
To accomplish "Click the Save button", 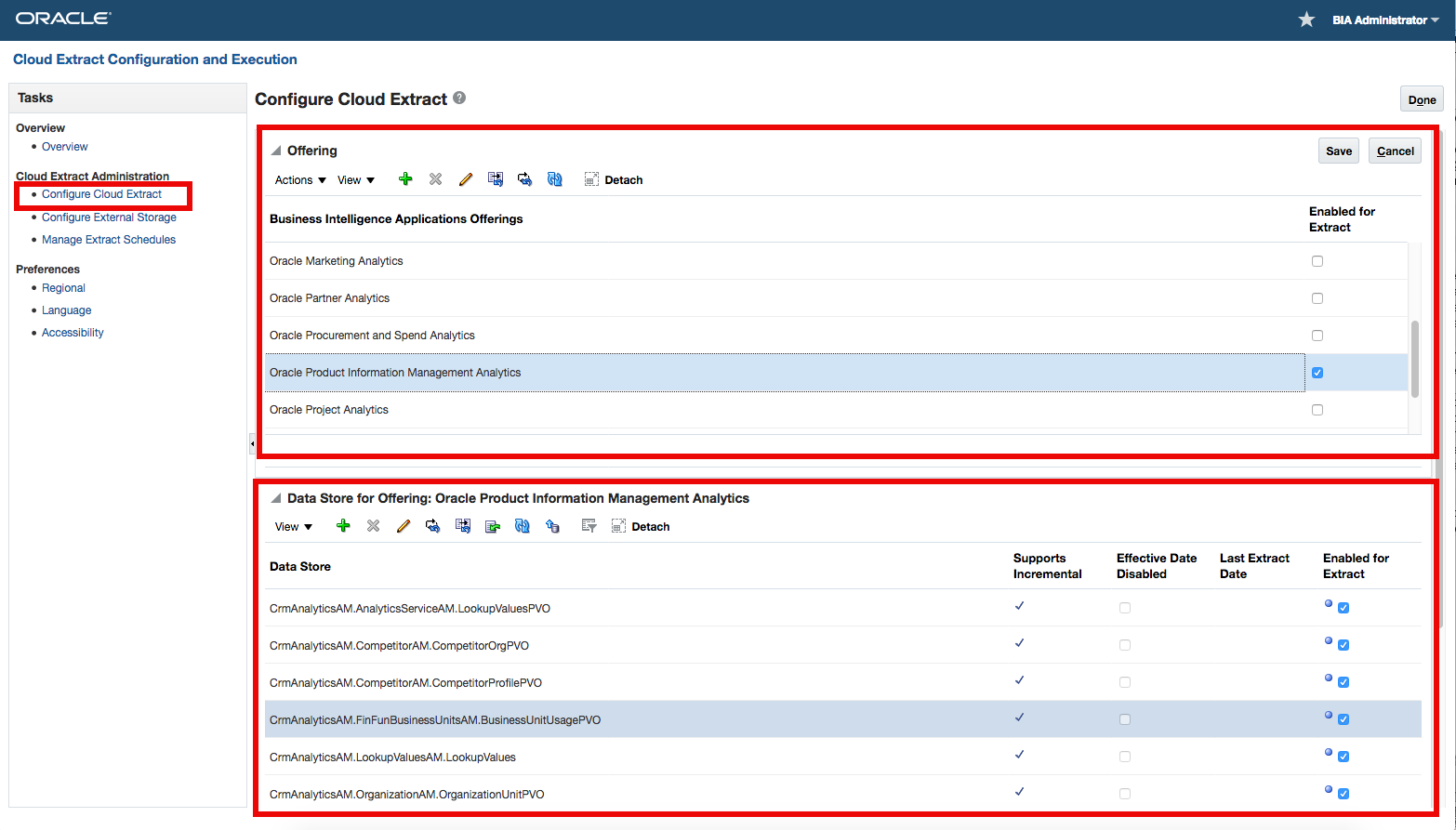I will click(x=1338, y=152).
